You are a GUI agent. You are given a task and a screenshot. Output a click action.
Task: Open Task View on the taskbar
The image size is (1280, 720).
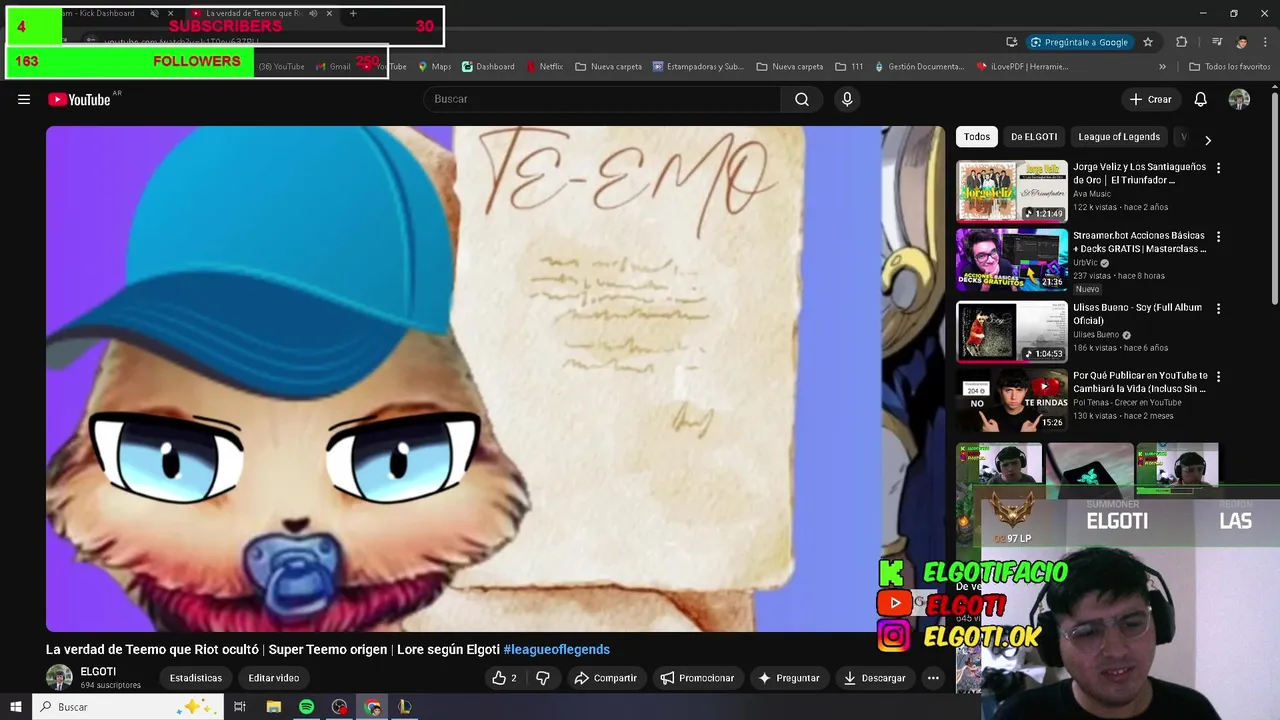pos(240,707)
